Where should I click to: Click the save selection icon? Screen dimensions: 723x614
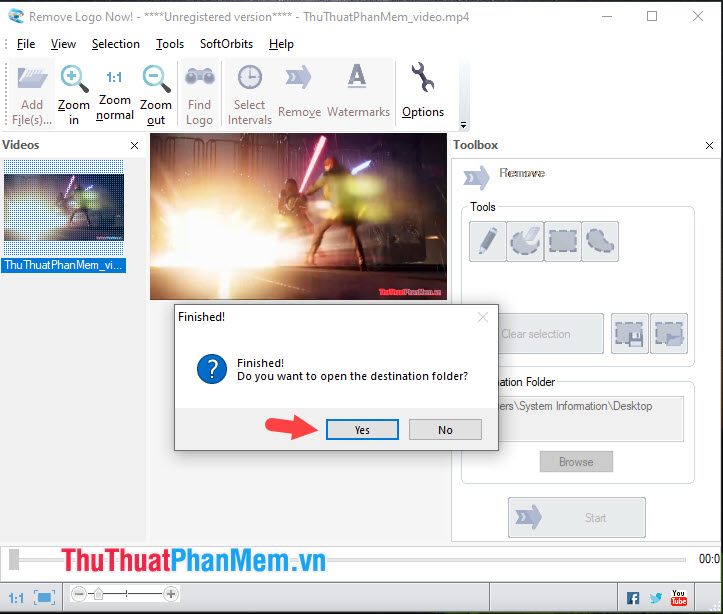coord(629,334)
